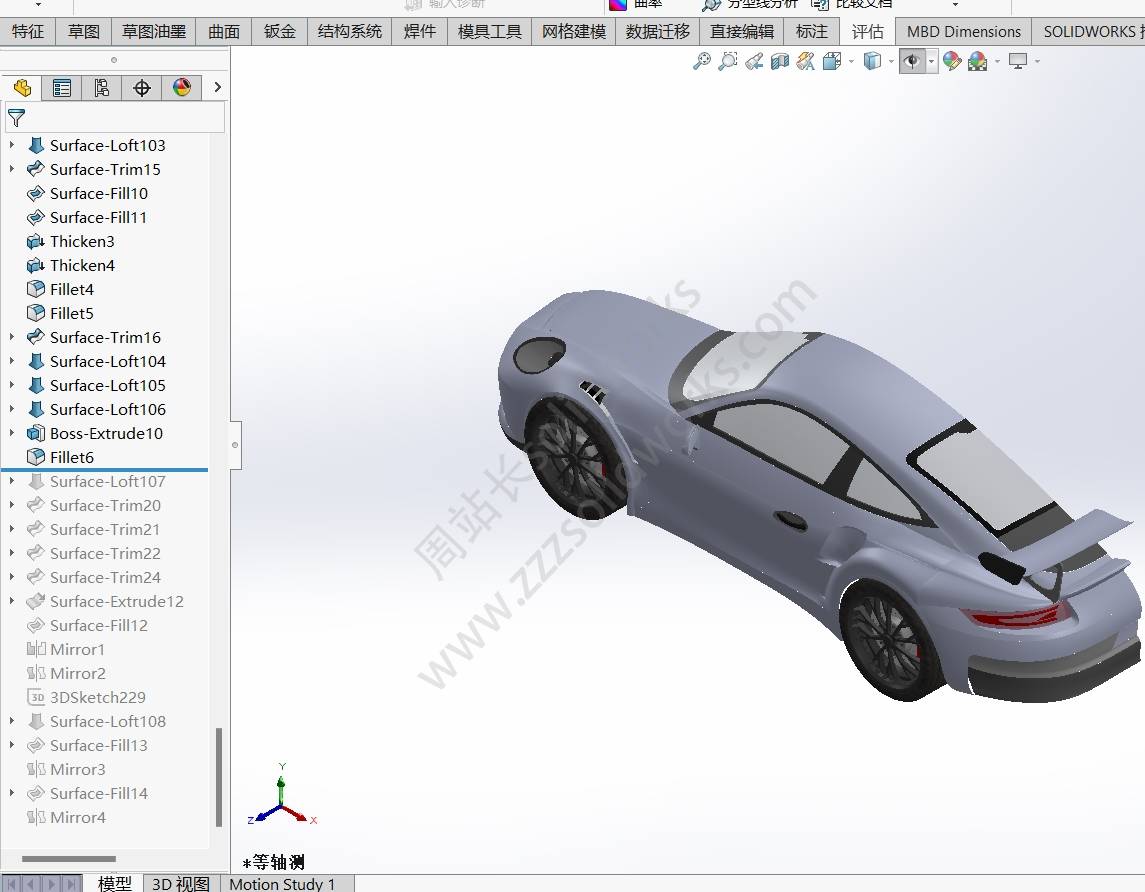
Task: Open the DimXpertManager crosshair tab
Action: pyautogui.click(x=142, y=88)
